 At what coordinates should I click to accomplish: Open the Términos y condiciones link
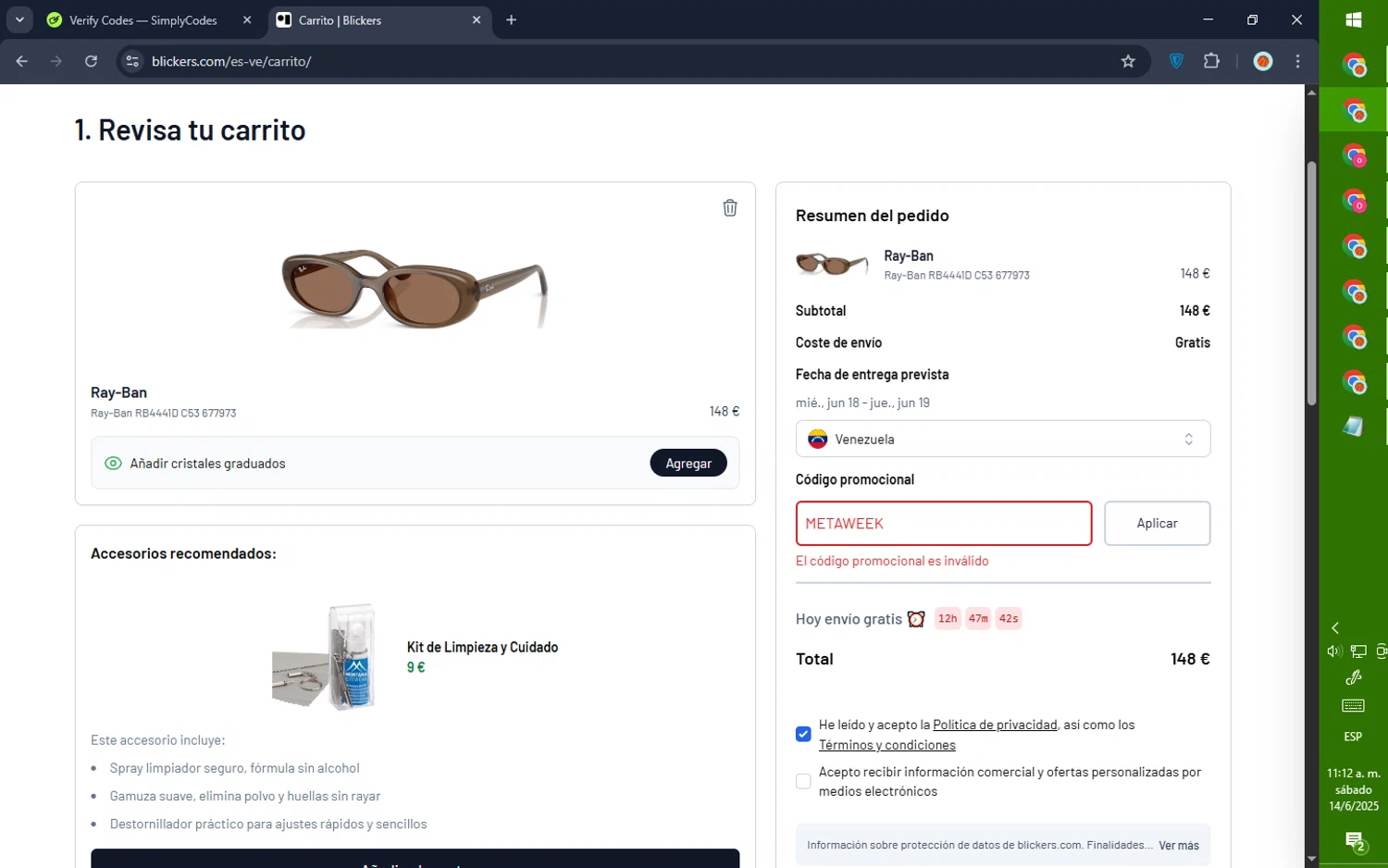886,746
